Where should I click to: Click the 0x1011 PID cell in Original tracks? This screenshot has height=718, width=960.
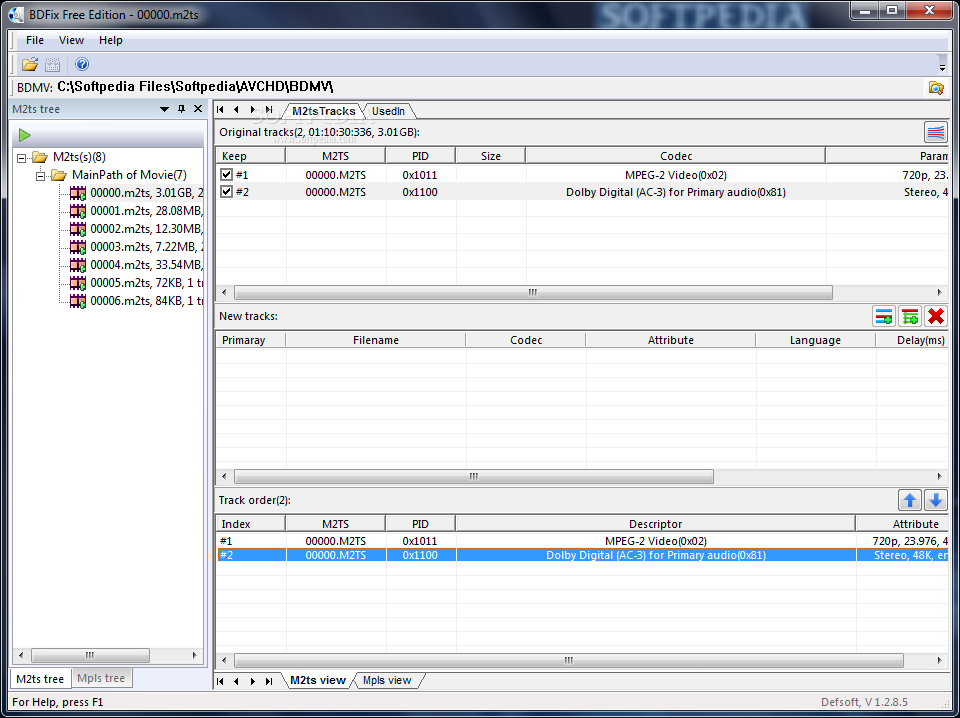pyautogui.click(x=420, y=175)
